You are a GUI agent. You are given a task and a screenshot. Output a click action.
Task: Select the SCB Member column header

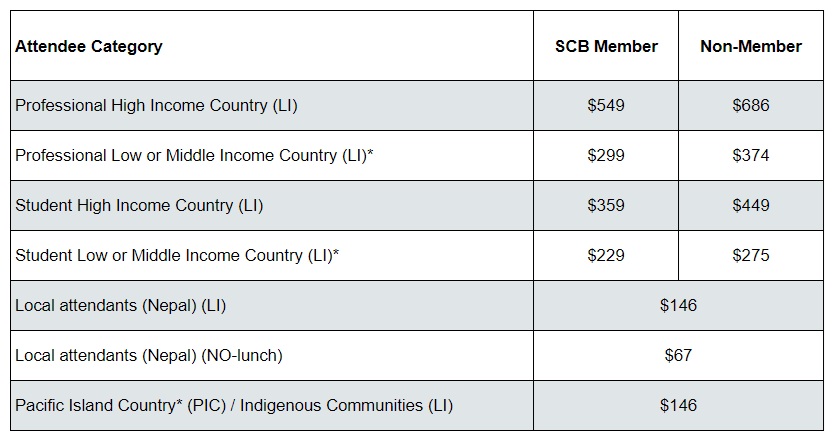click(x=606, y=46)
